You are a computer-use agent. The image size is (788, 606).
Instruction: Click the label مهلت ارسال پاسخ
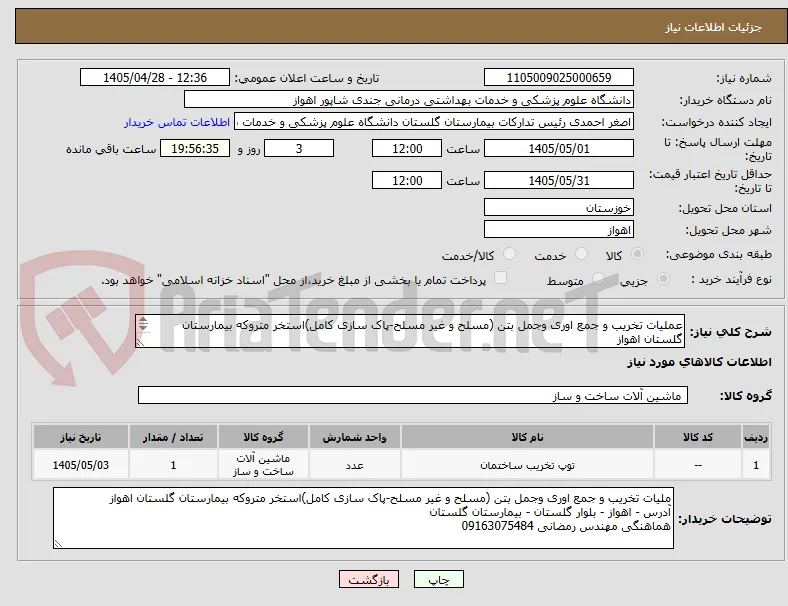(x=717, y=149)
